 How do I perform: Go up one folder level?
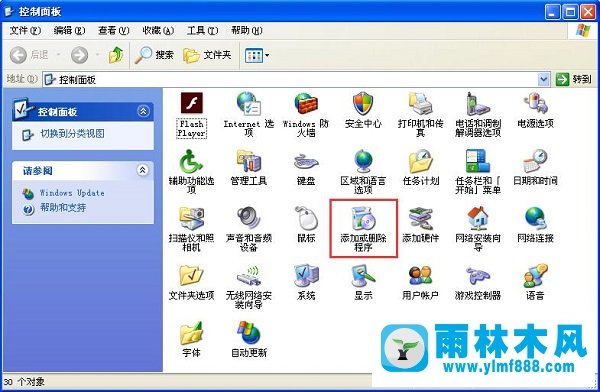click(116, 55)
